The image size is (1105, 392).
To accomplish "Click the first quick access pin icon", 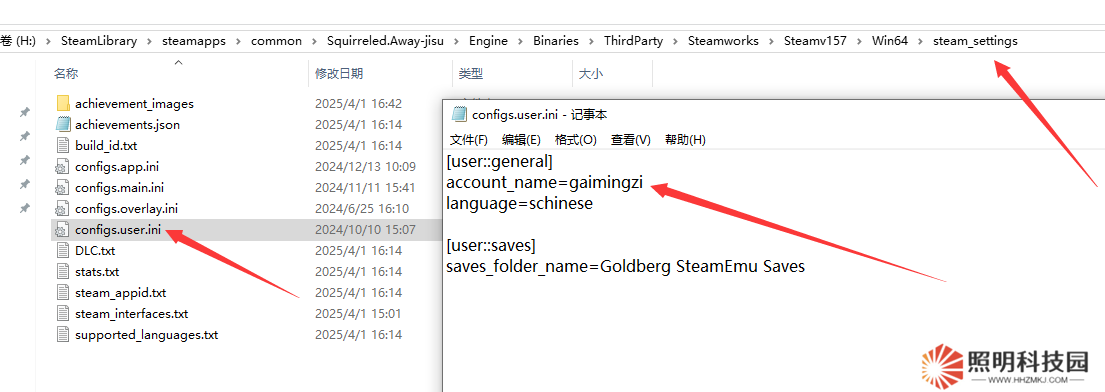I will [x=25, y=112].
